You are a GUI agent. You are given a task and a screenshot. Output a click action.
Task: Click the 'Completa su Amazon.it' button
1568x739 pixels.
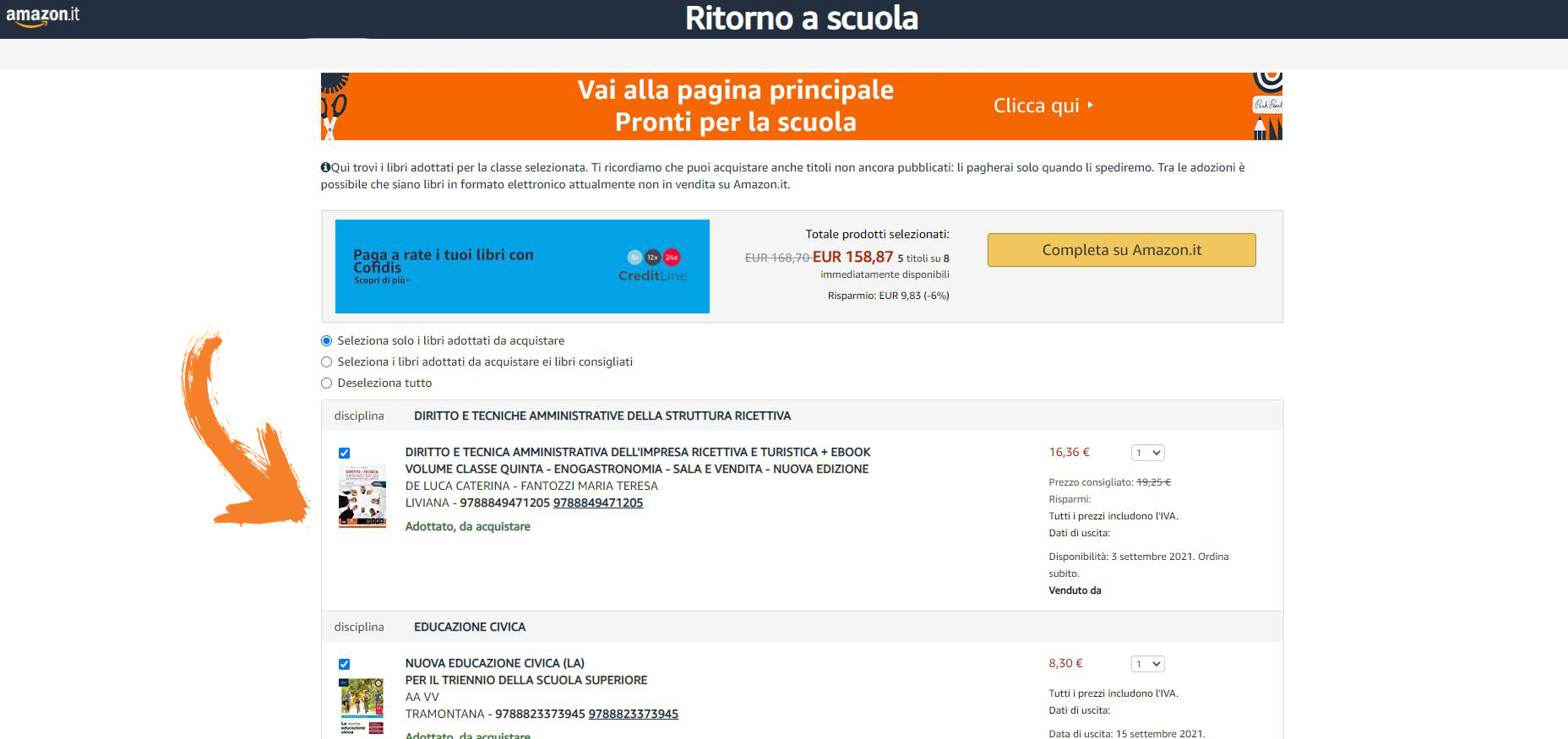1121,250
